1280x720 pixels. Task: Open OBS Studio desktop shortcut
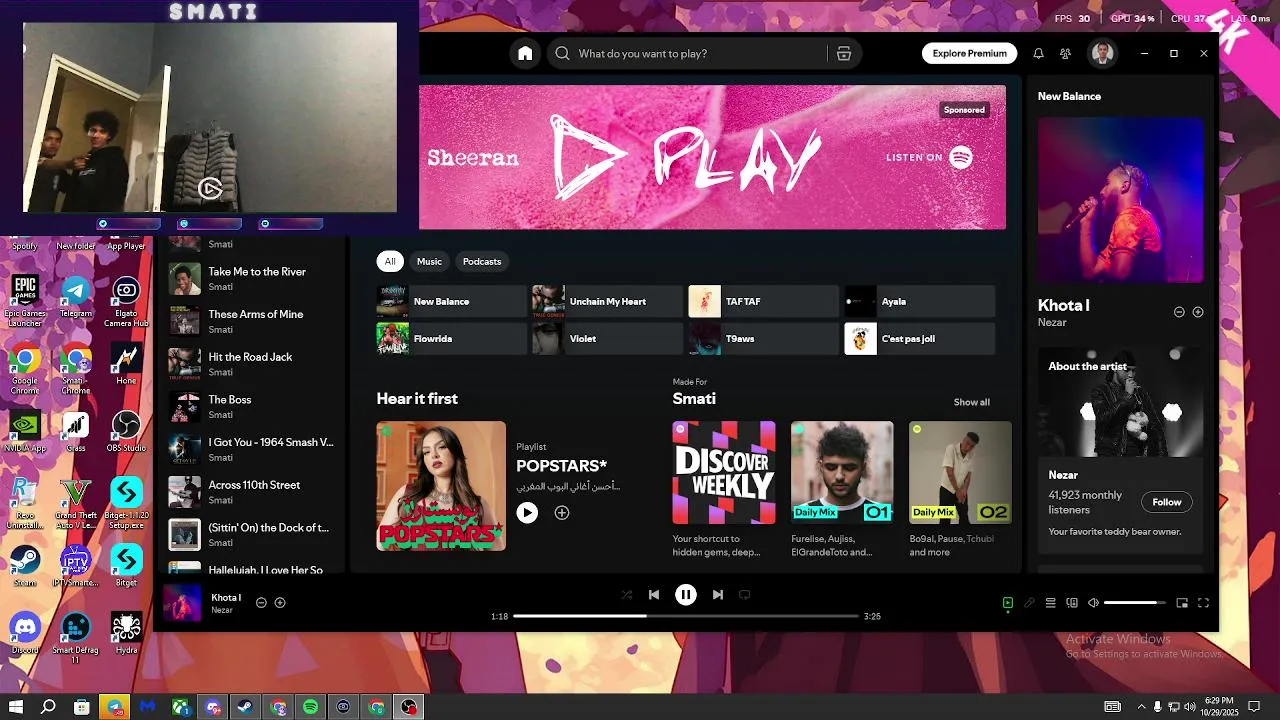pyautogui.click(x=126, y=431)
